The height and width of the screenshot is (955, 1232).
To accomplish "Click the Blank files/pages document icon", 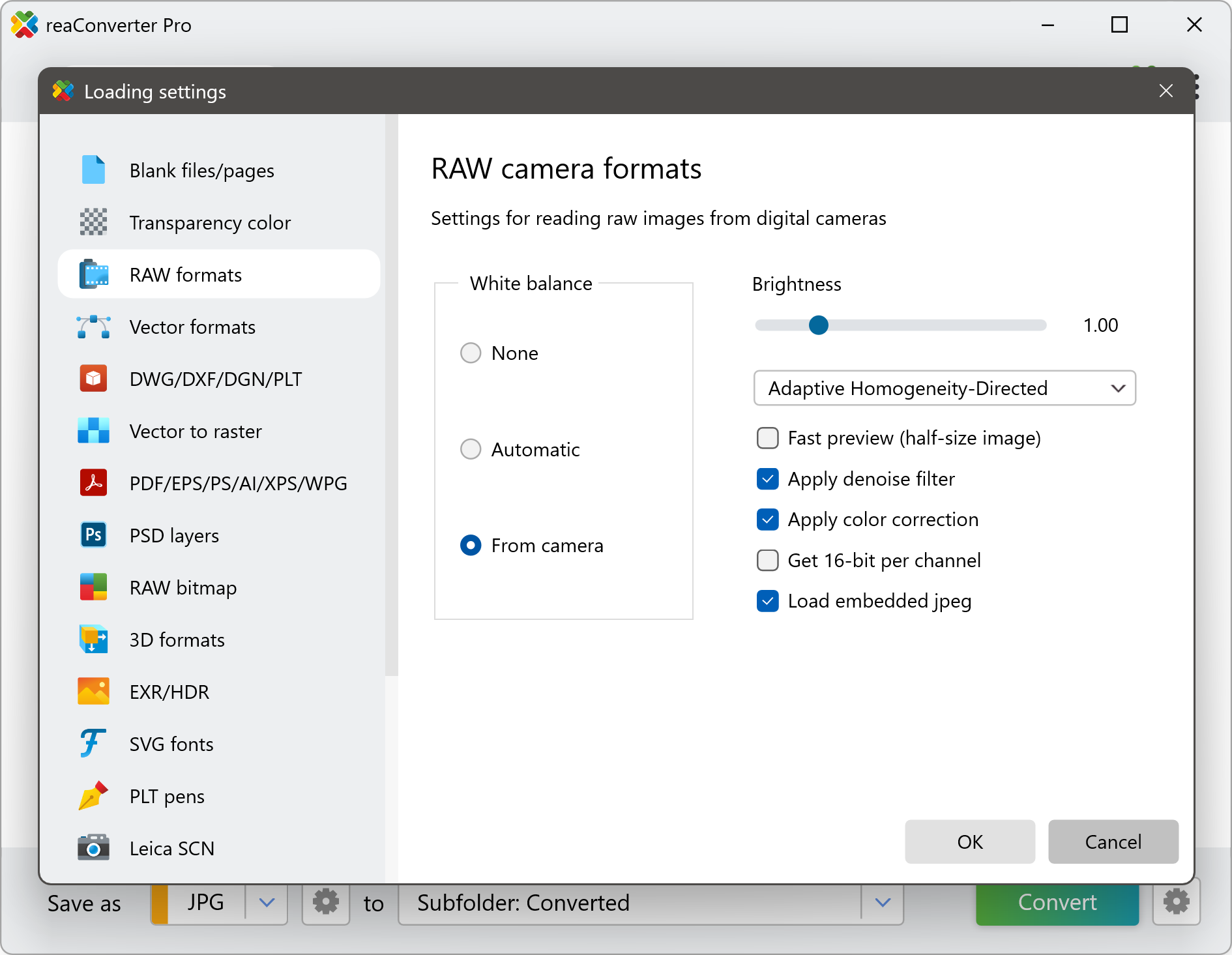I will [x=93, y=170].
